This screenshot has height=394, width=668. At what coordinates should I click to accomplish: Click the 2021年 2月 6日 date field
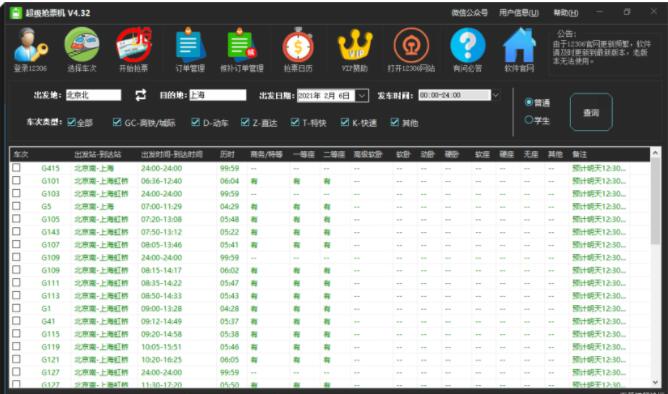326,95
